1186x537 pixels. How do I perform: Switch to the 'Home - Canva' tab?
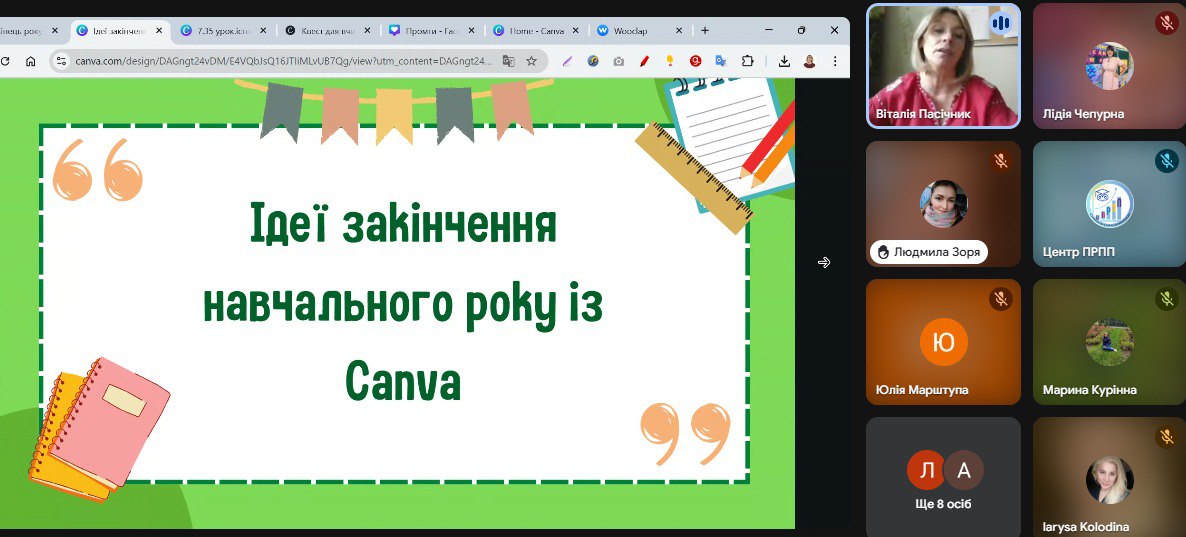point(536,30)
